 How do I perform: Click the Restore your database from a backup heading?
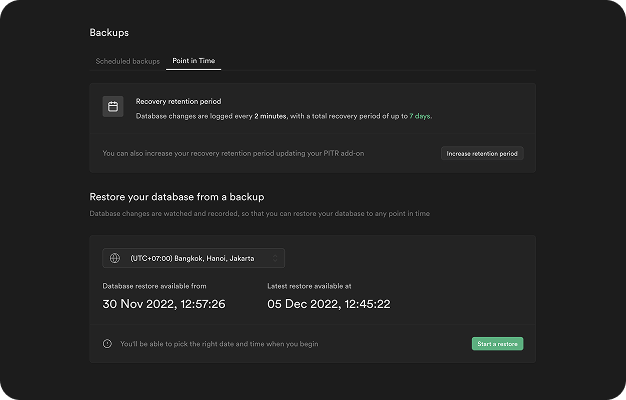(177, 197)
